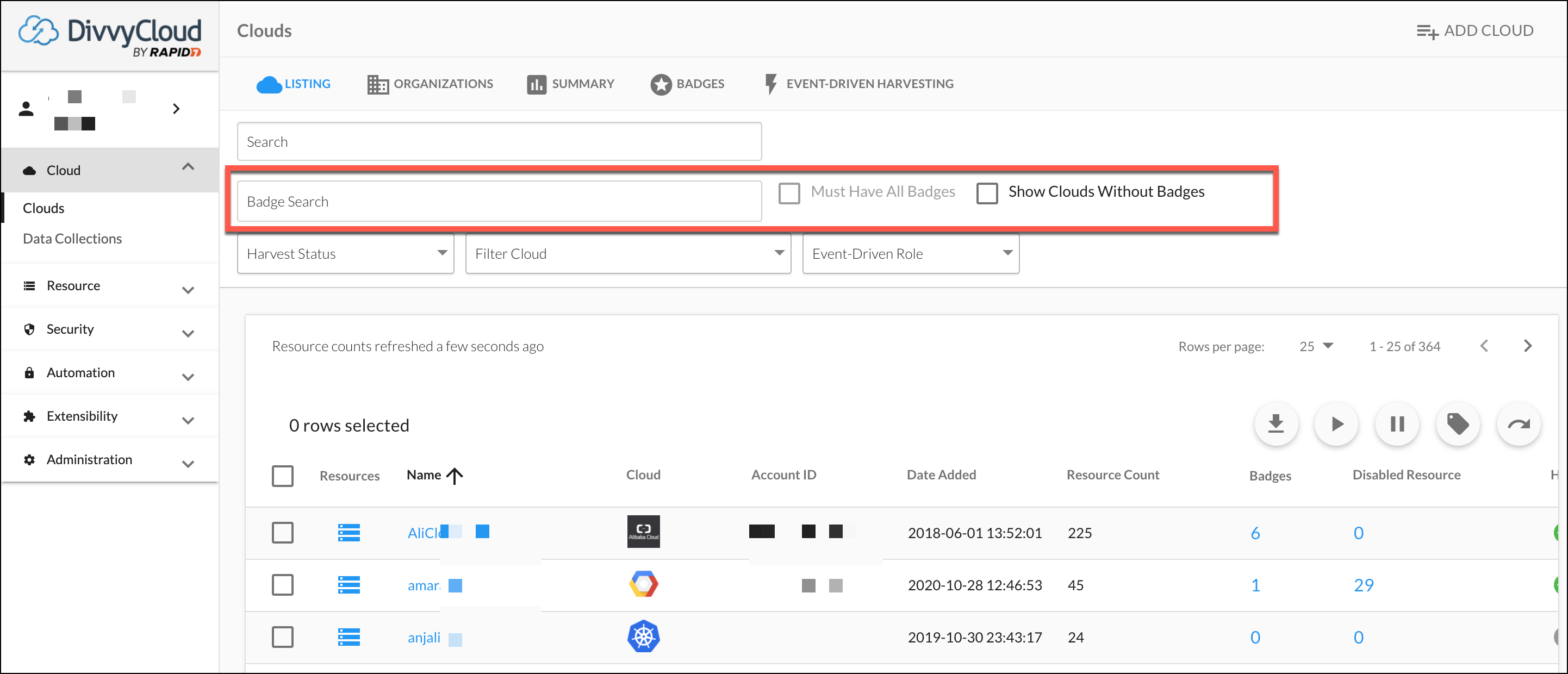
Task: Switch to the Organizations tab
Action: click(x=431, y=84)
